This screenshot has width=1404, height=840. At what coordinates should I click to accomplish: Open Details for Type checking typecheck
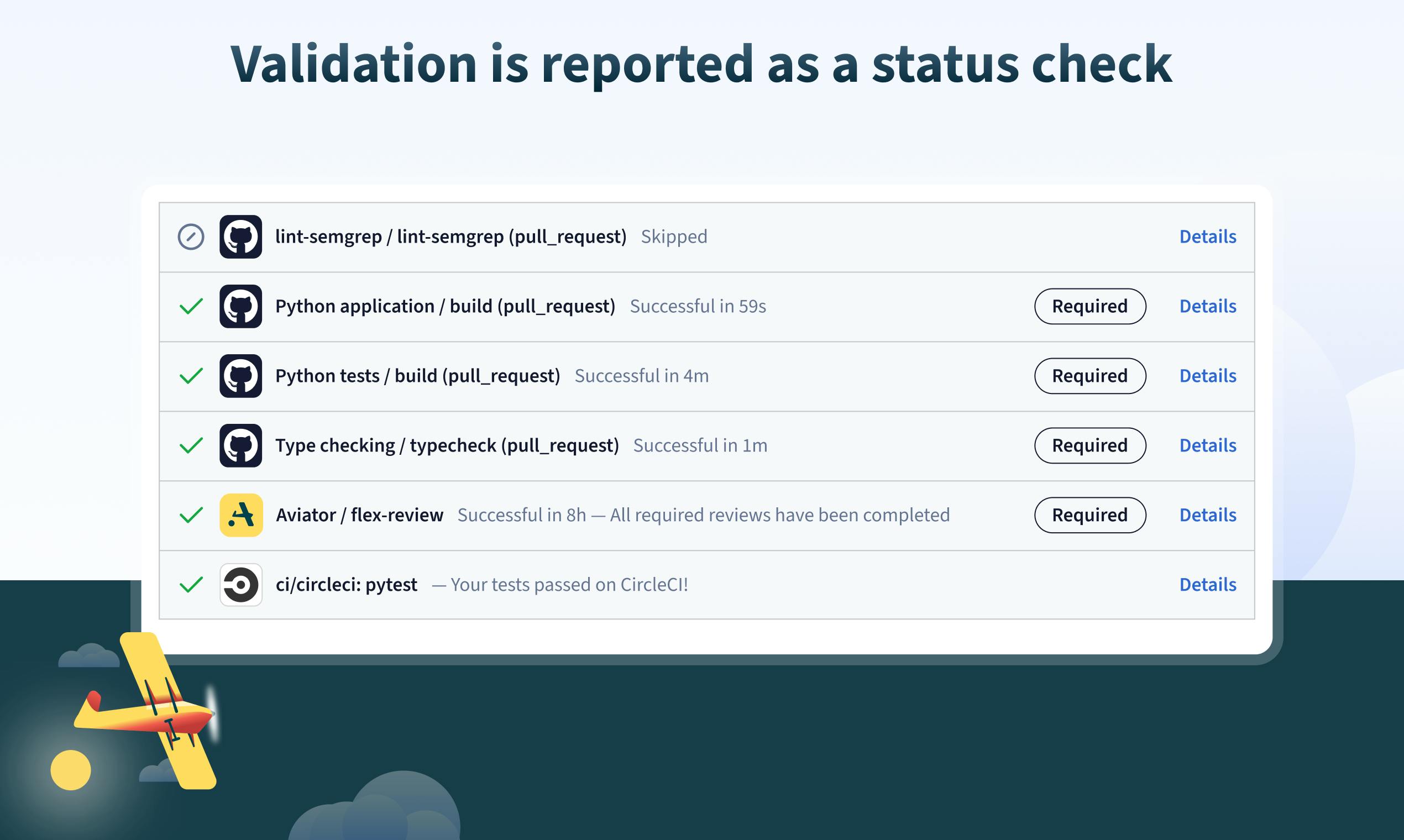[1208, 445]
